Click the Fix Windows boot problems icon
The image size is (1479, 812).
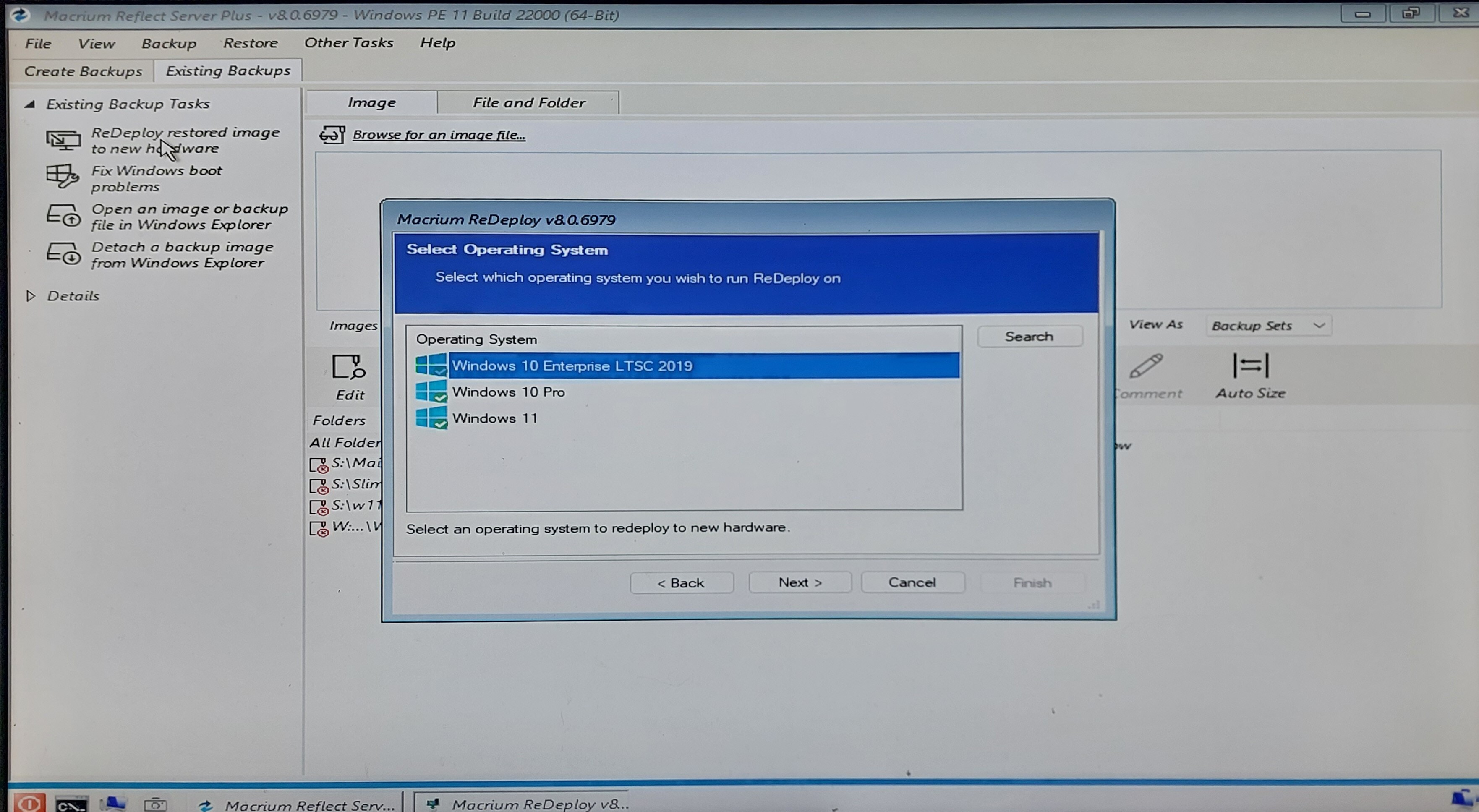point(62,176)
